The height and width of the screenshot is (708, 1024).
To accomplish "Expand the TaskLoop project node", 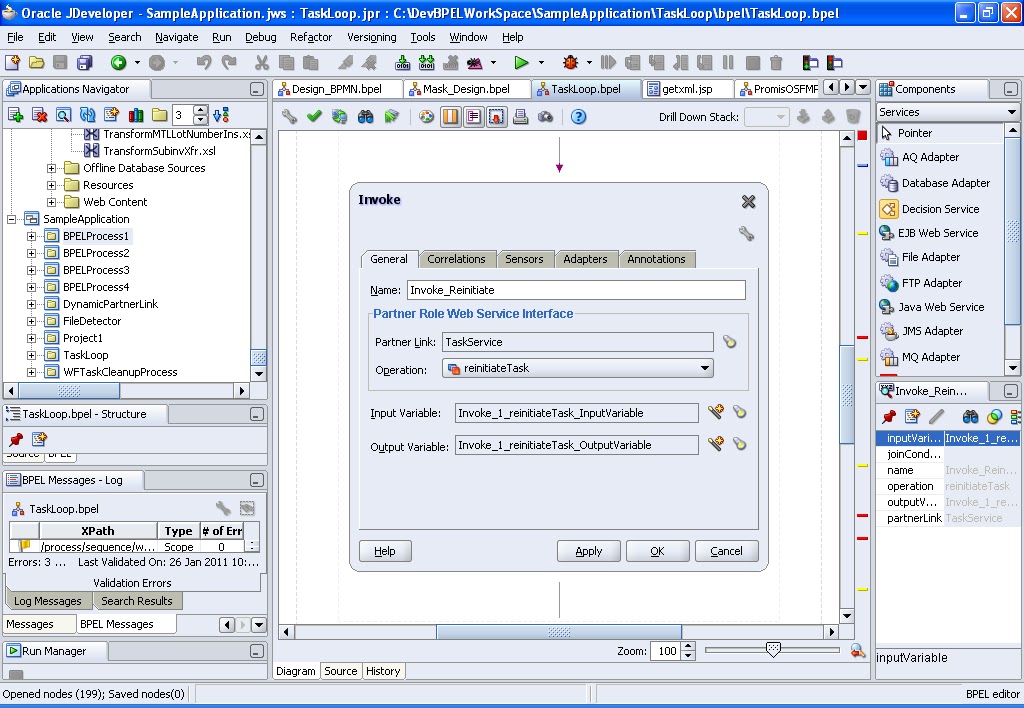I will [x=33, y=354].
